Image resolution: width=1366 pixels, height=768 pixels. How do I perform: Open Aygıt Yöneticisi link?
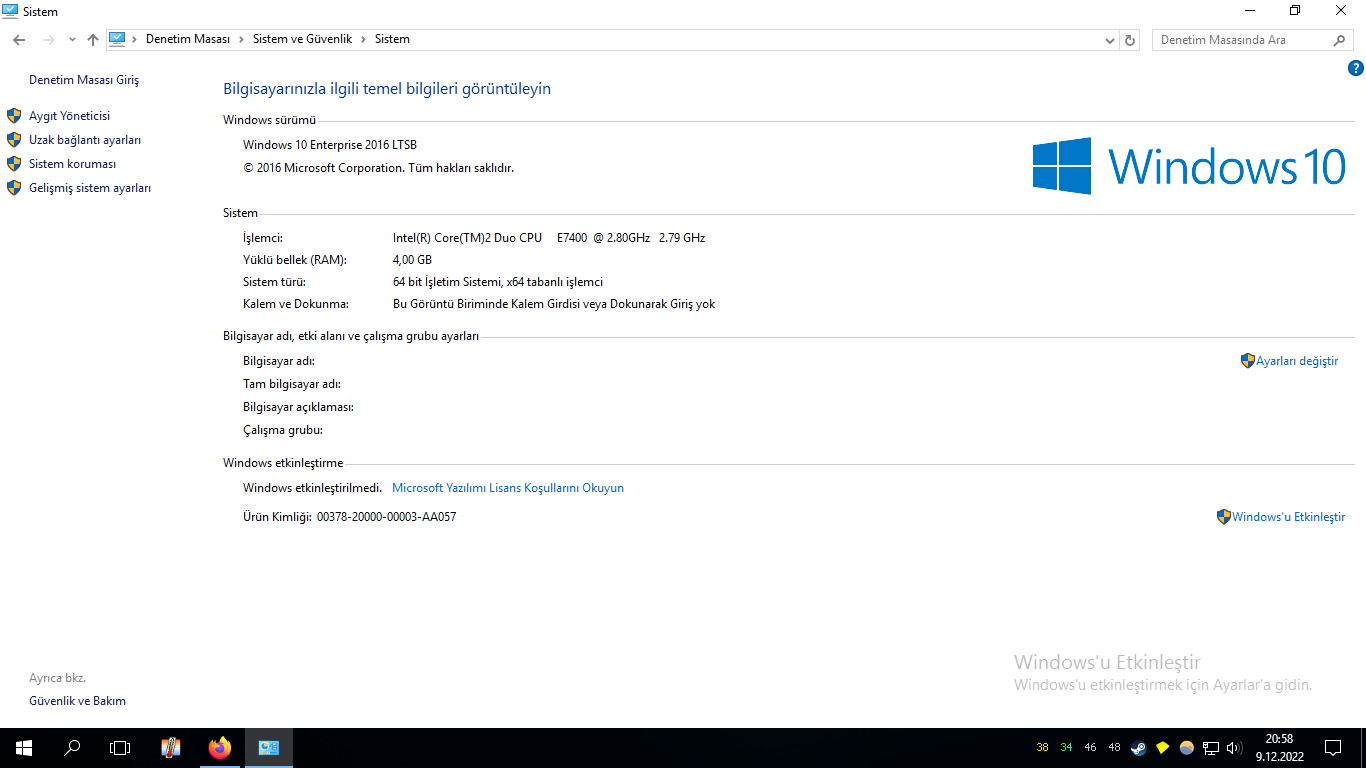coord(70,116)
